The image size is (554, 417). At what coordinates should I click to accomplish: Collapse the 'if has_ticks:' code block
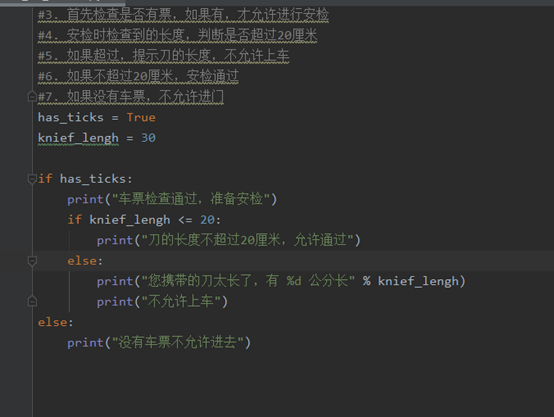(x=32, y=179)
